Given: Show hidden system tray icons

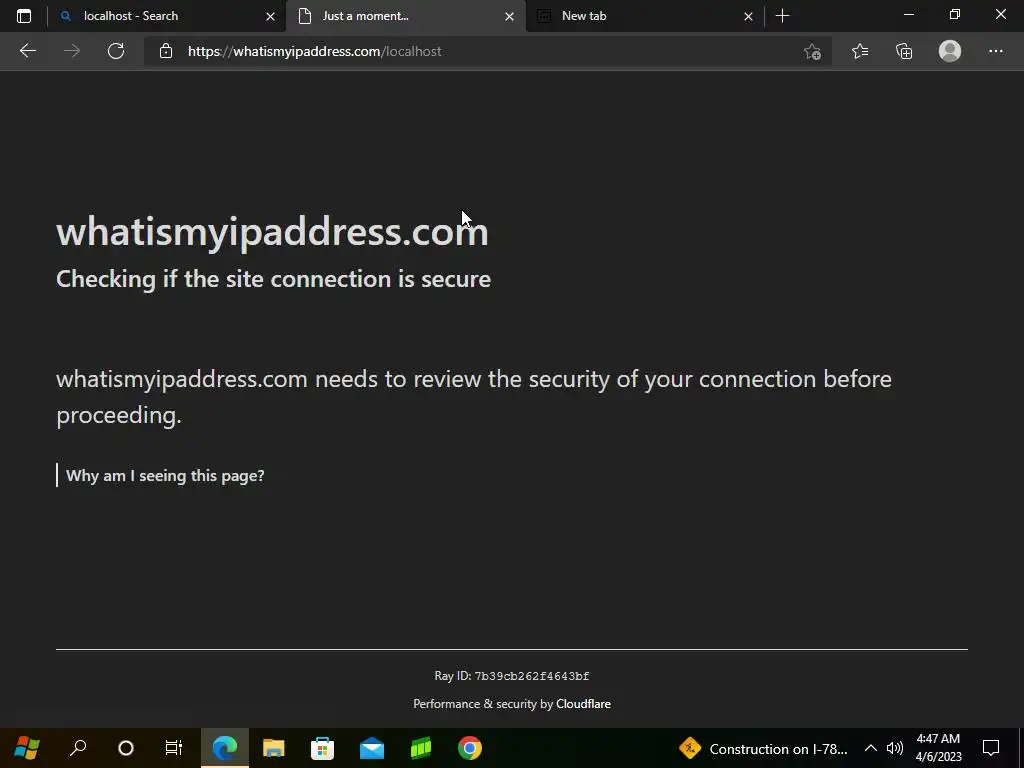Looking at the screenshot, I should (871, 748).
